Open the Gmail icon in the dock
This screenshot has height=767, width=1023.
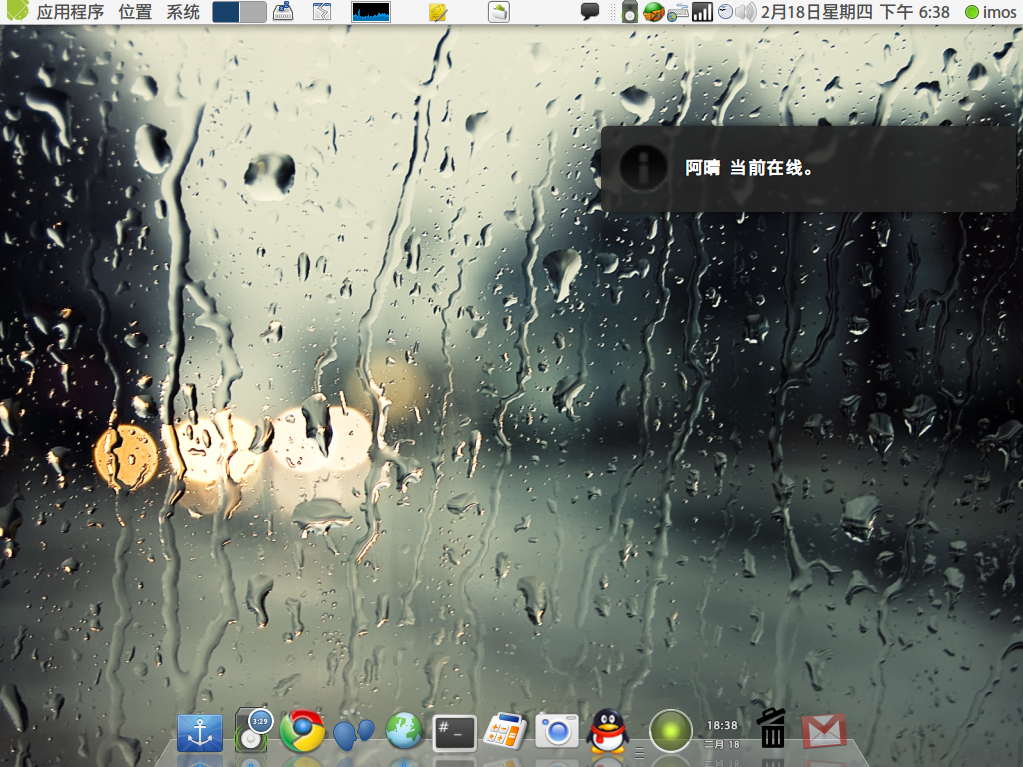click(x=824, y=731)
